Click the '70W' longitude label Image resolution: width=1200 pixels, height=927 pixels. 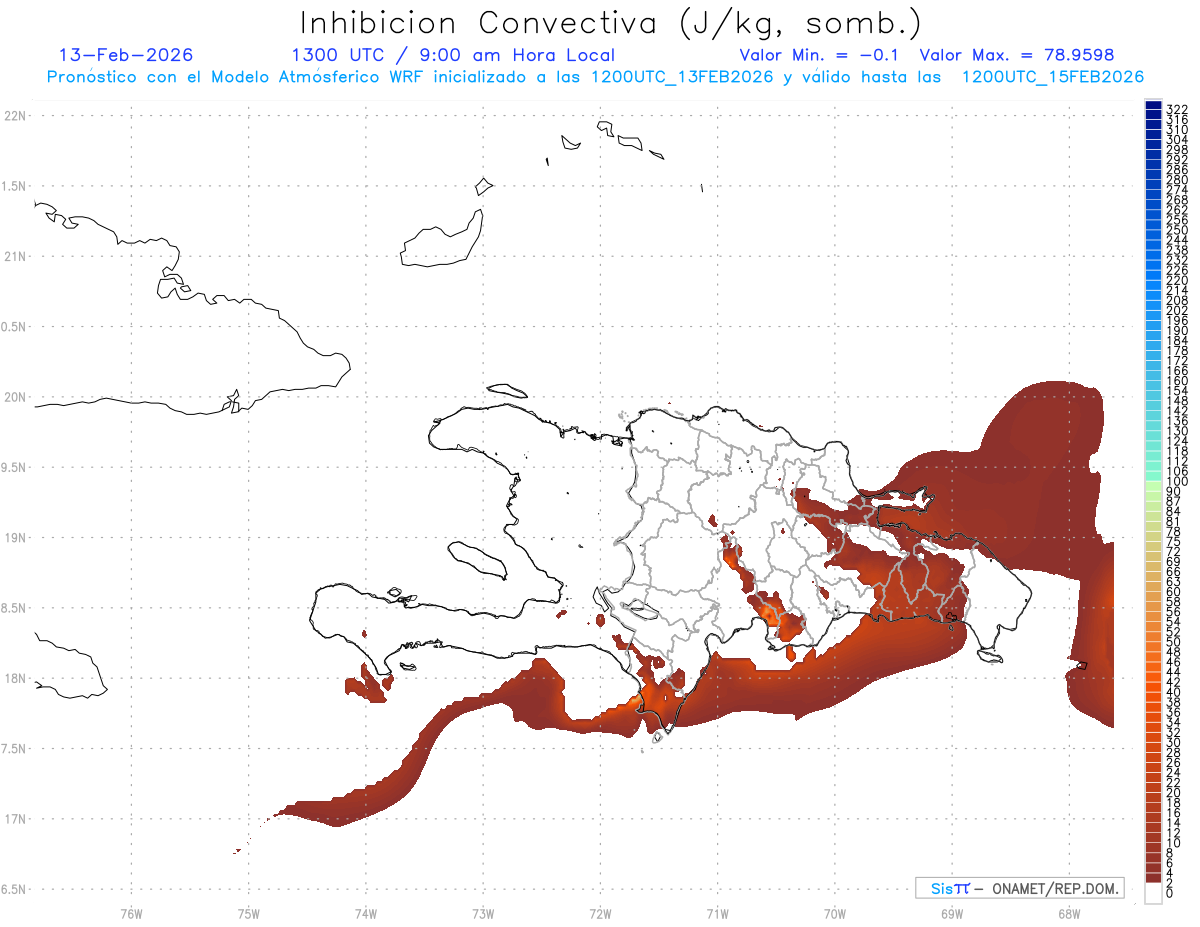[834, 913]
